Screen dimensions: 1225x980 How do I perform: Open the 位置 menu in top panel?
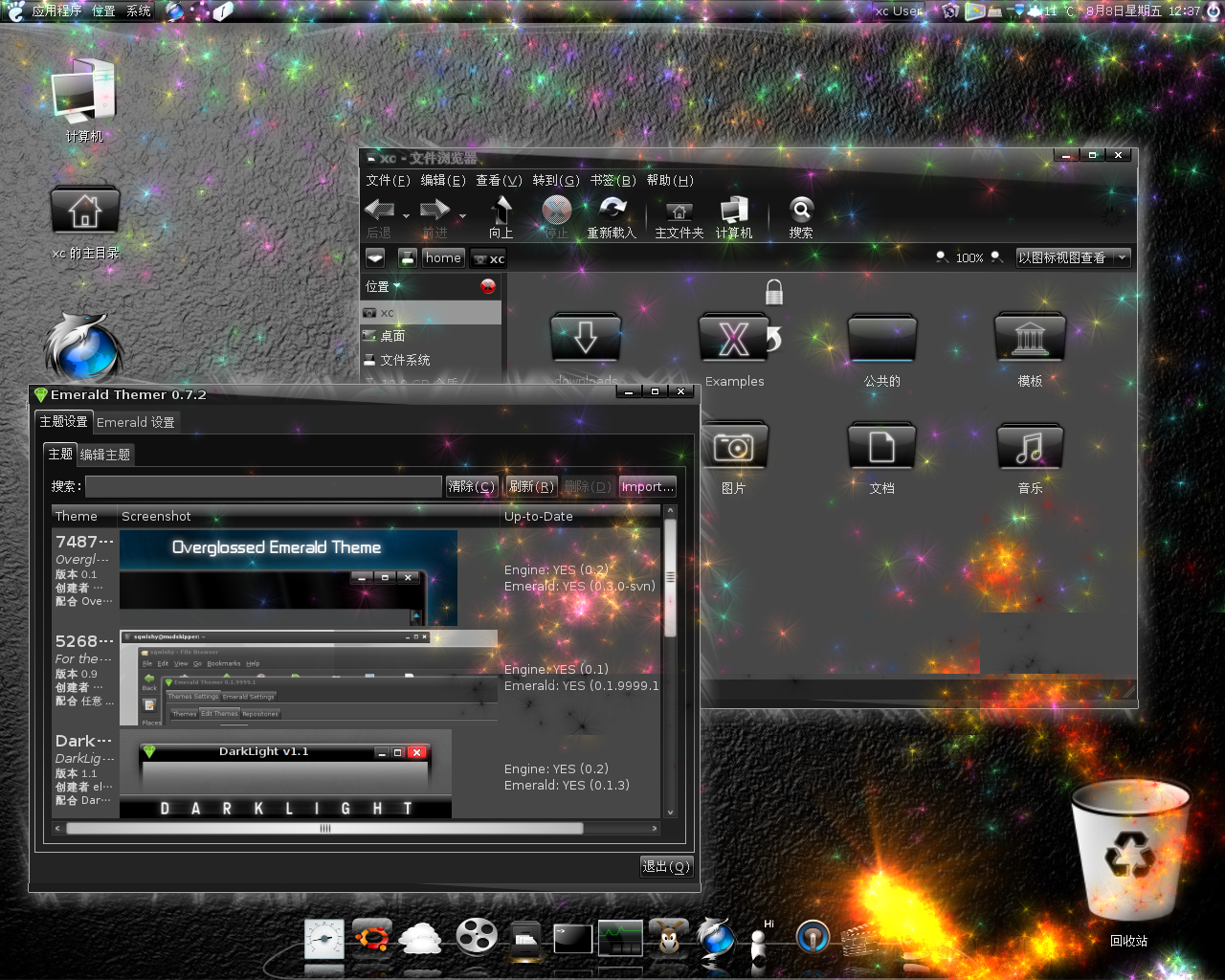click(103, 11)
